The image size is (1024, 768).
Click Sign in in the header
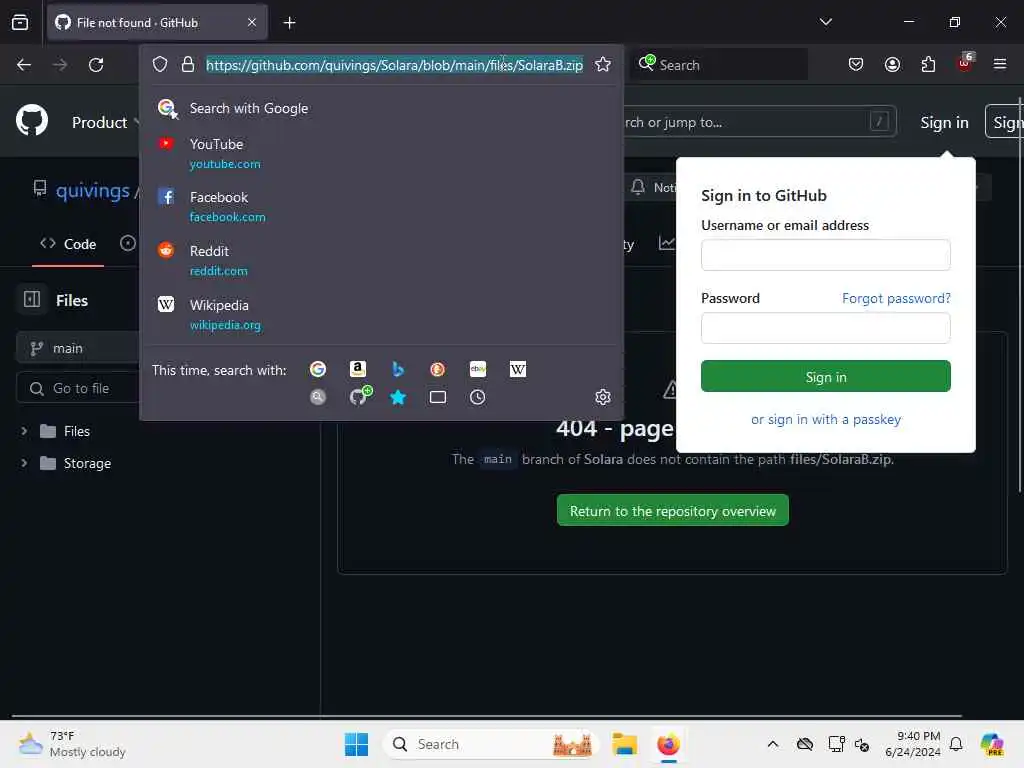944,123
